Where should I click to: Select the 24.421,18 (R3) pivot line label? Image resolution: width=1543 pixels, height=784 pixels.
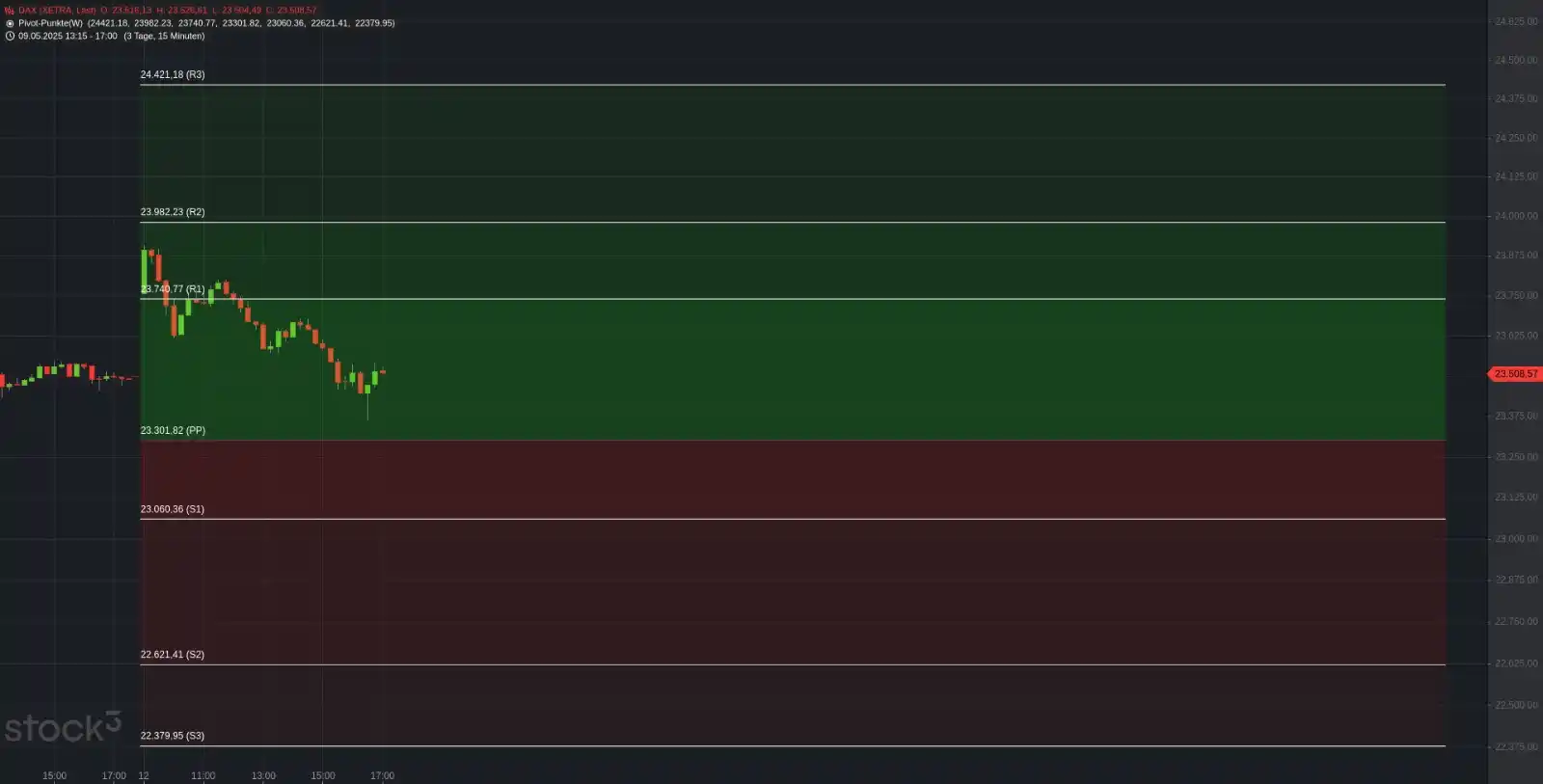click(173, 74)
